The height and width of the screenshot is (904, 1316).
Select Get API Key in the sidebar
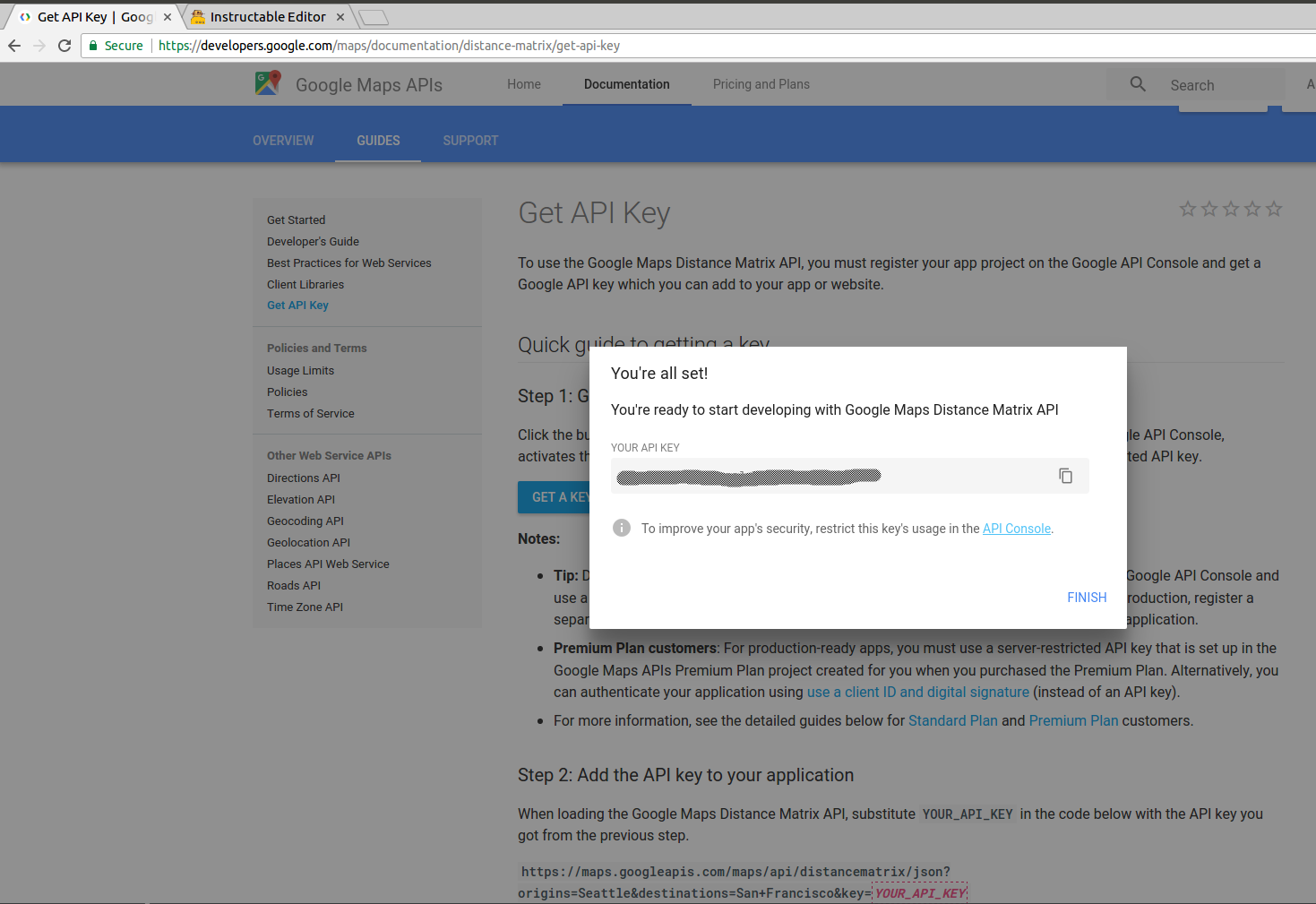297,306
